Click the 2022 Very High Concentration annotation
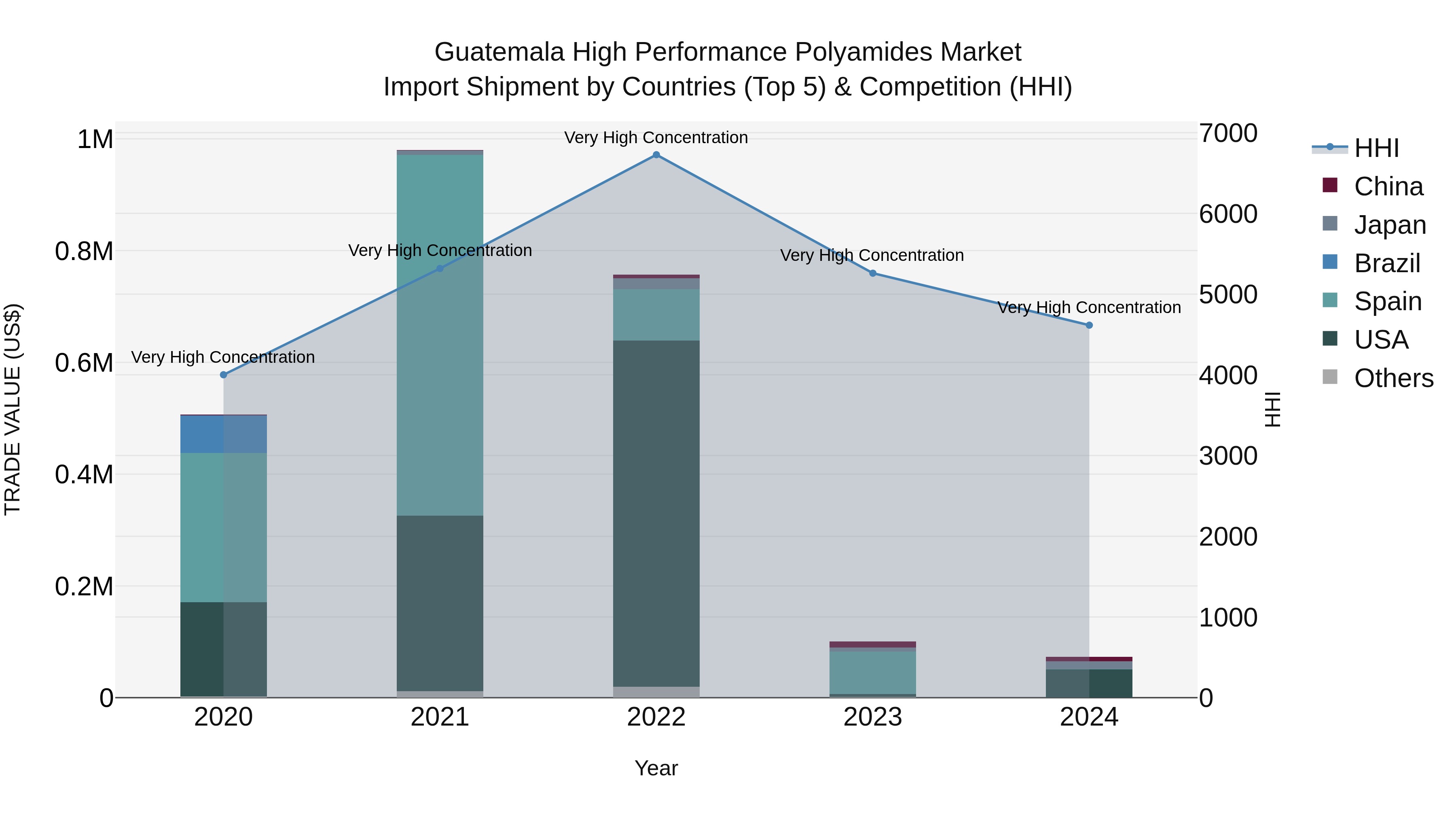Viewport: 1456px width, 819px height. [x=656, y=138]
